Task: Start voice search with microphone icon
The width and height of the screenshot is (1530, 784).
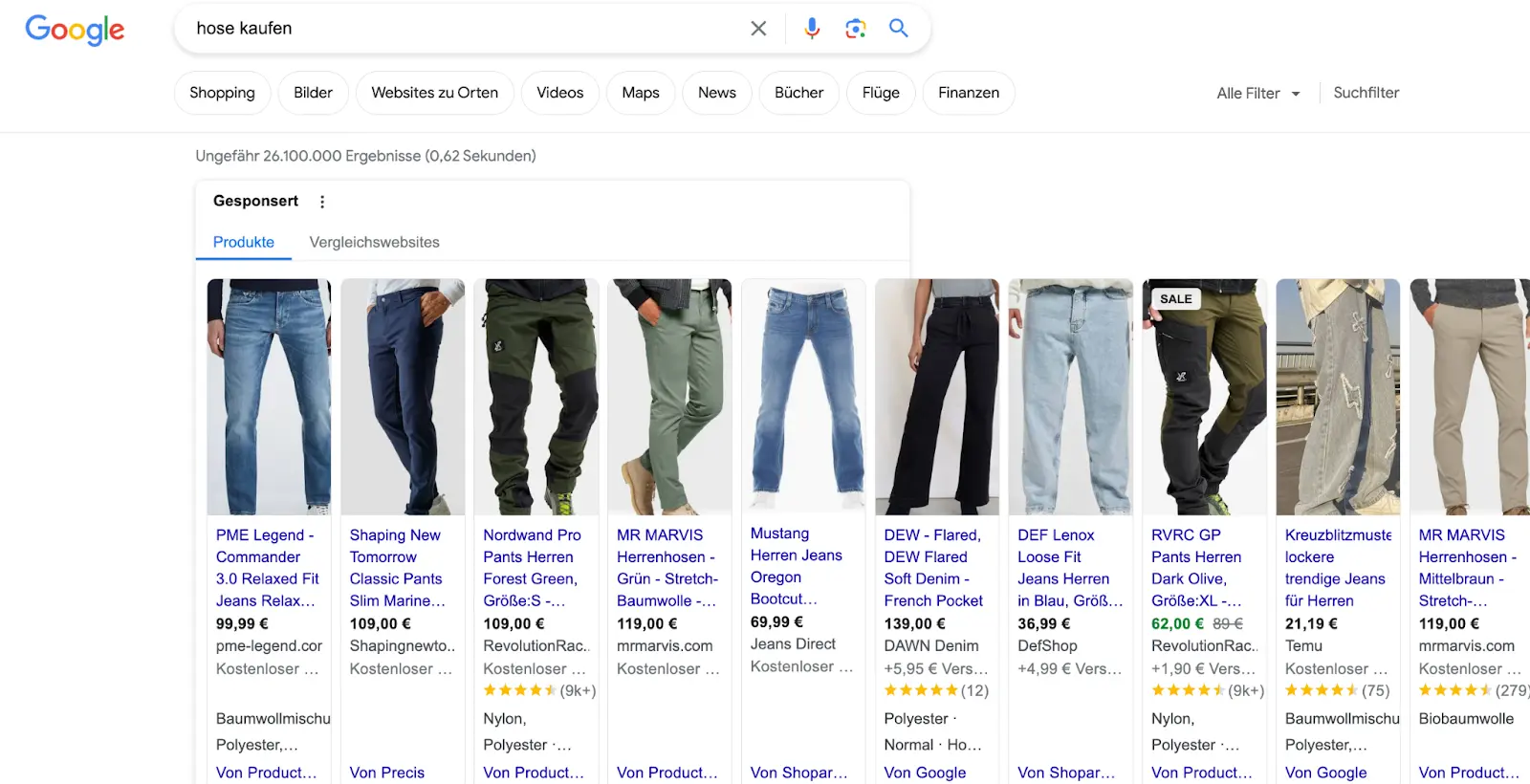Action: 812,29
